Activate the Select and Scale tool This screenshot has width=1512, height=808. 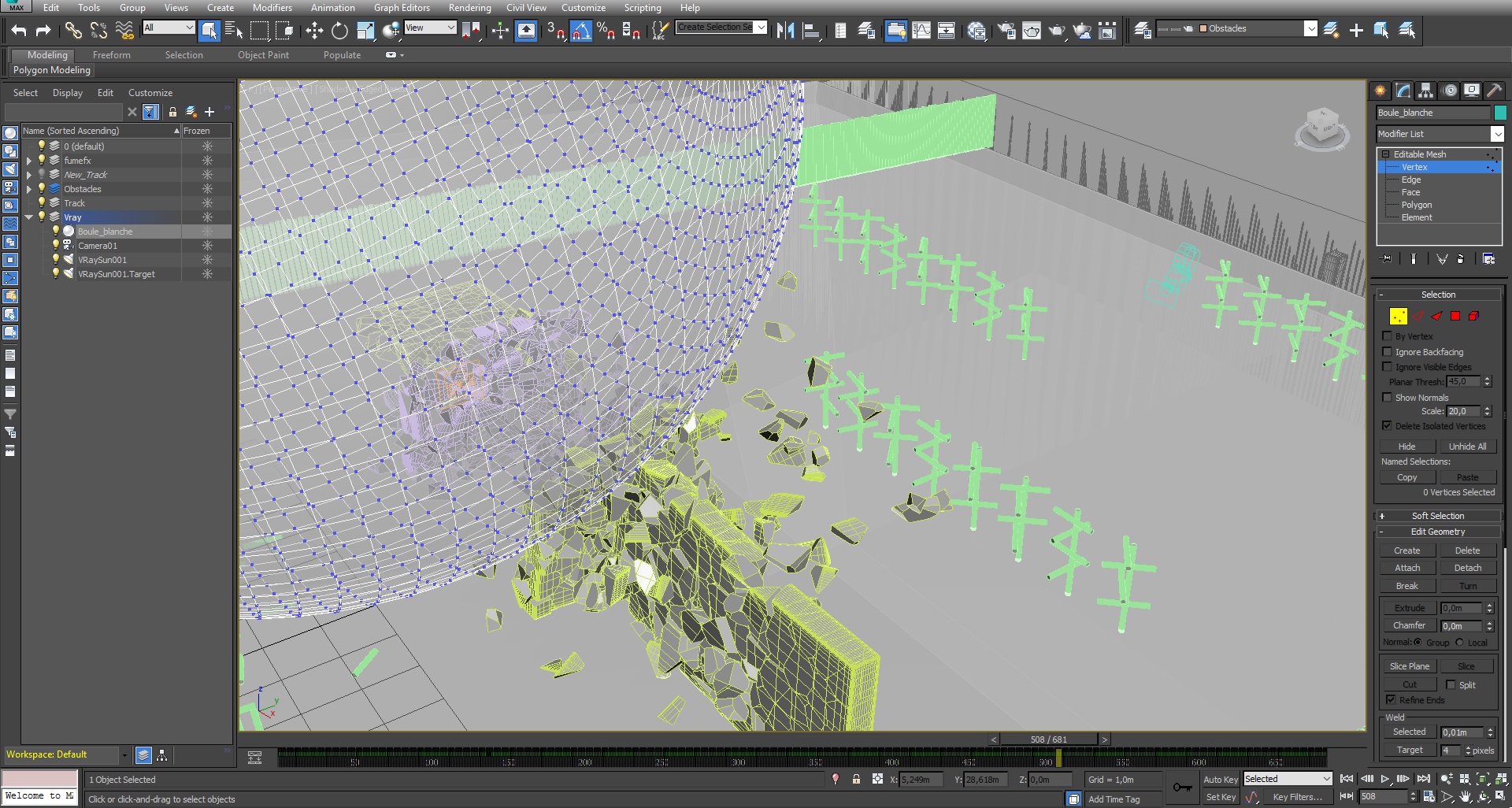[365, 31]
